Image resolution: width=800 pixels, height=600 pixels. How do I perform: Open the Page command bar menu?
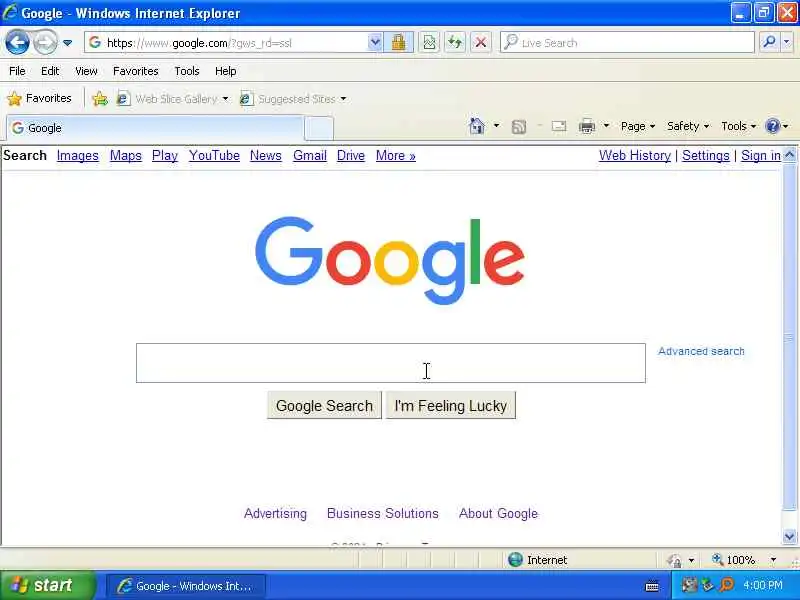click(638, 126)
